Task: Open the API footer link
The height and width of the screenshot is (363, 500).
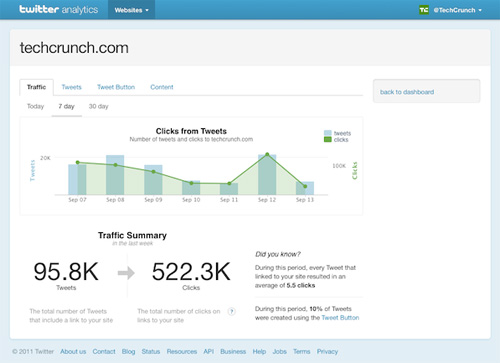Action: [x=209, y=351]
